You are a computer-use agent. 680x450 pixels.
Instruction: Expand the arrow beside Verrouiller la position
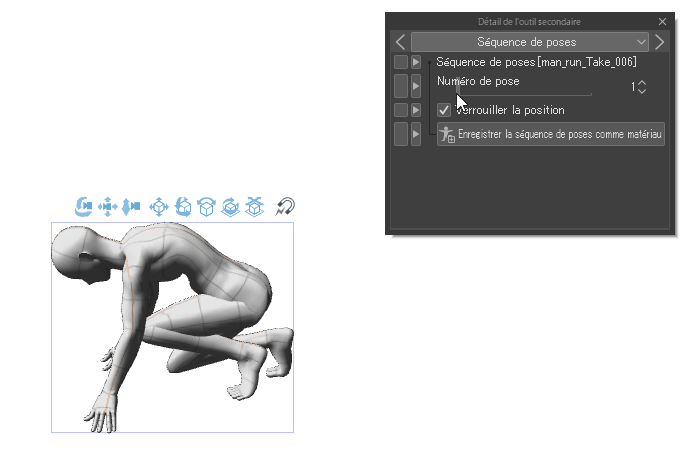pos(416,110)
